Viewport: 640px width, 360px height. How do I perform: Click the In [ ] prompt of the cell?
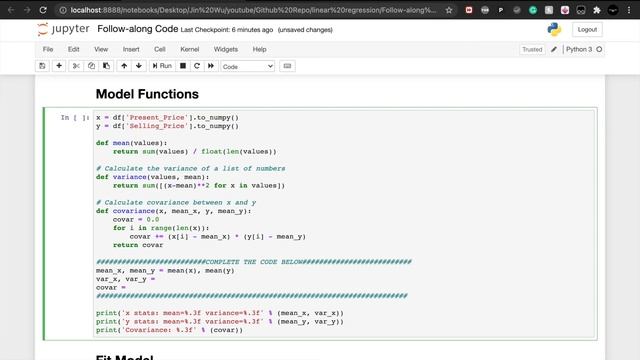(x=75, y=118)
